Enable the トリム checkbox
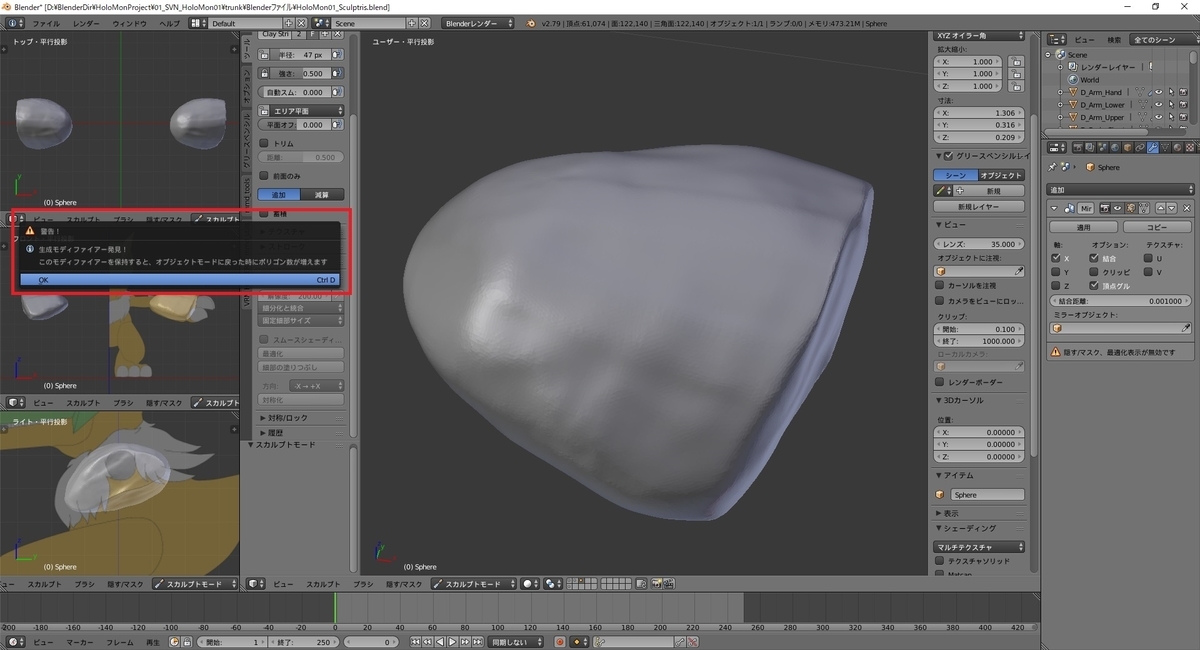 coord(263,143)
